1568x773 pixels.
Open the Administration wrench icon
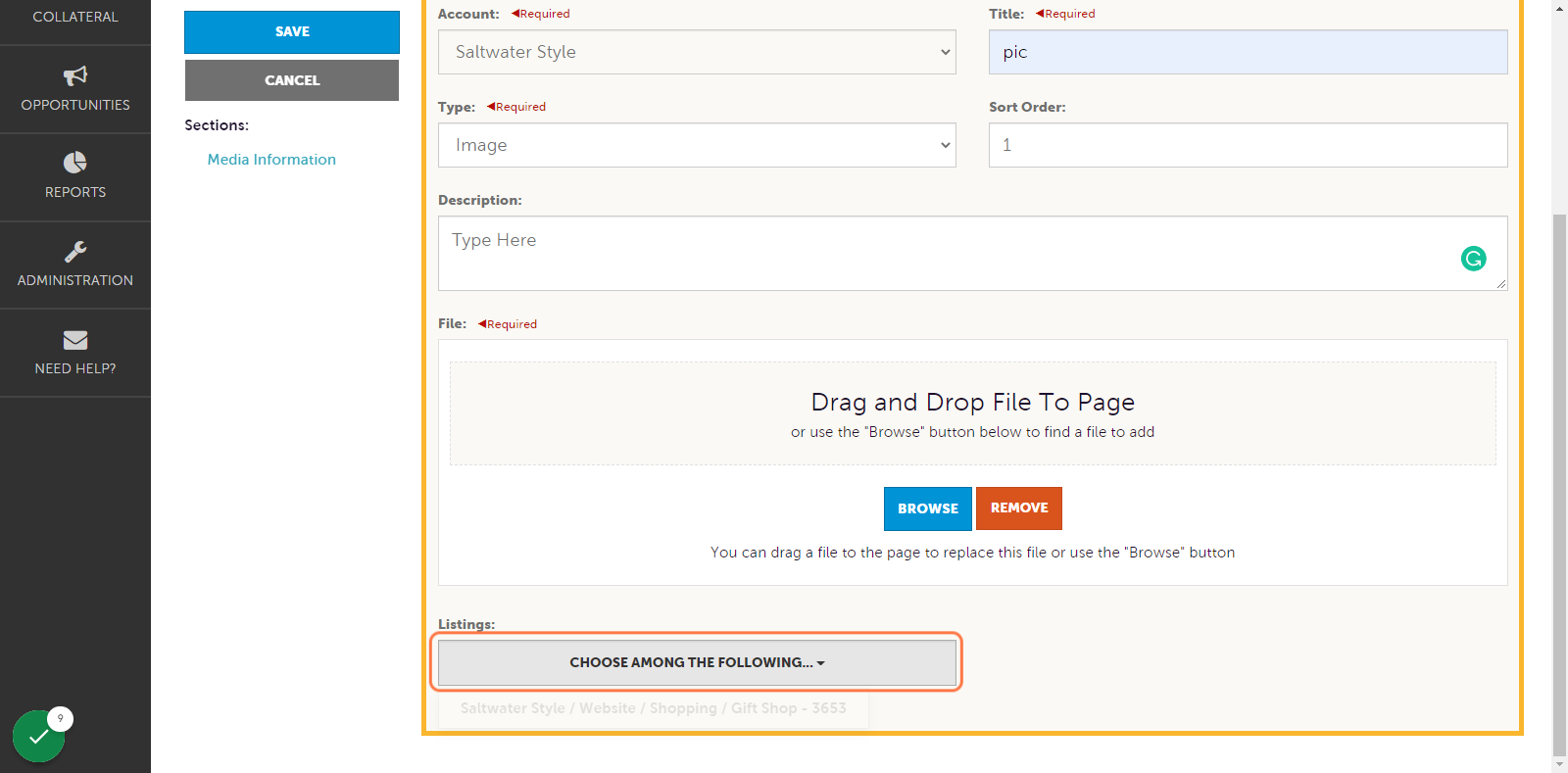(x=75, y=252)
